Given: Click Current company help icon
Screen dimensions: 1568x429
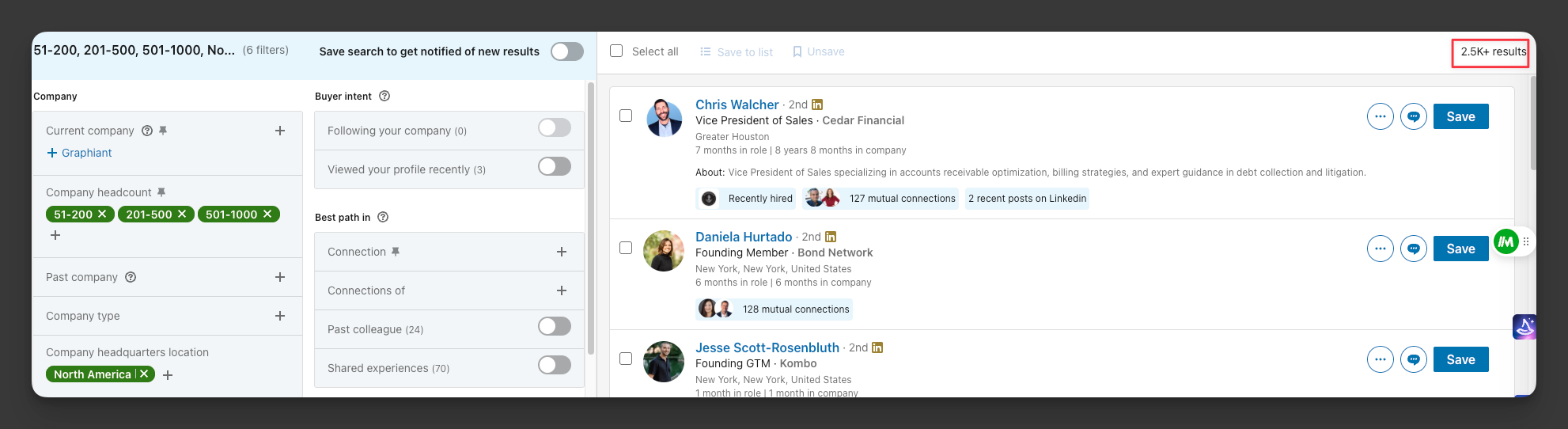Looking at the screenshot, I should tap(146, 131).
